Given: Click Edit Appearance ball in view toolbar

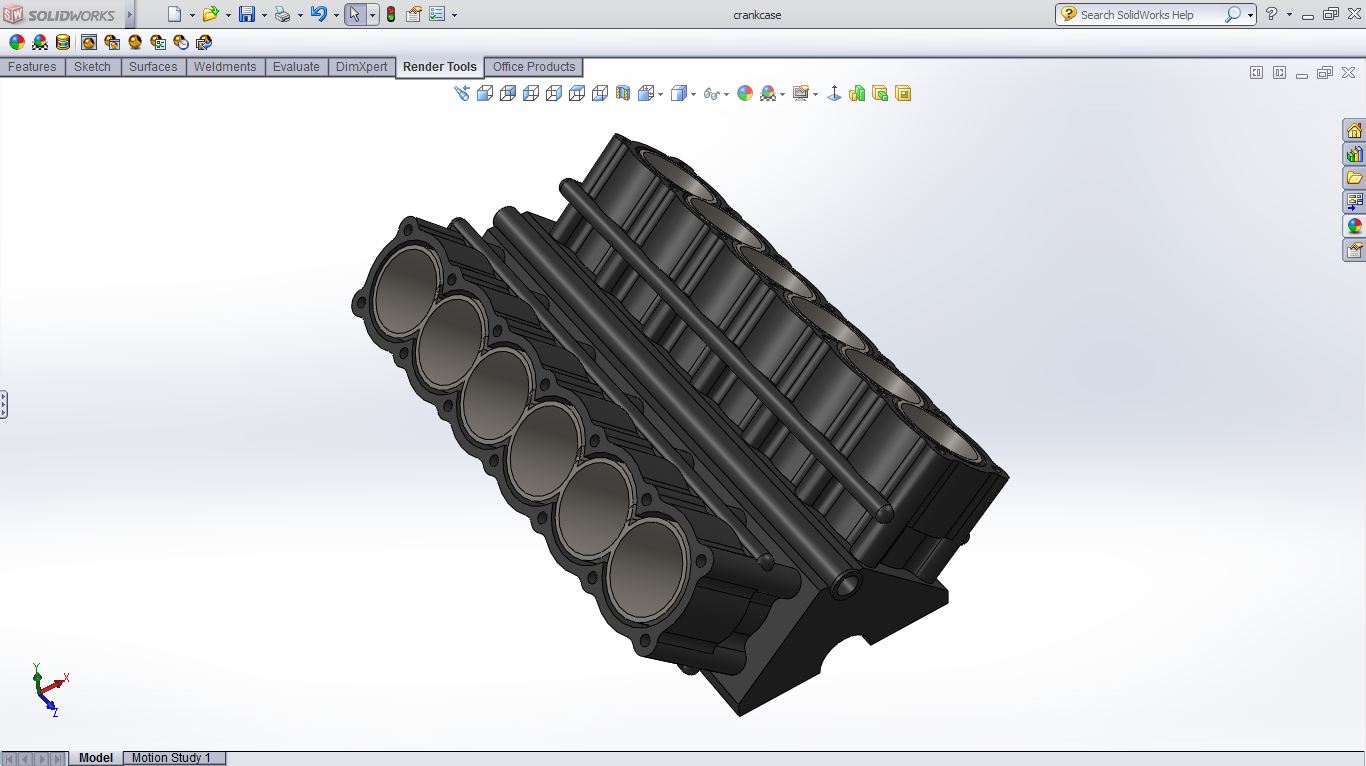Looking at the screenshot, I should pyautogui.click(x=745, y=93).
